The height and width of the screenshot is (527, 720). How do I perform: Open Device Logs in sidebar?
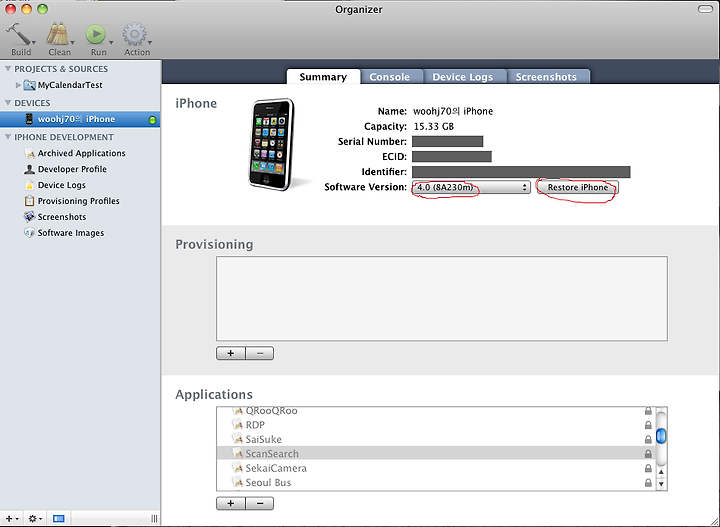click(62, 185)
